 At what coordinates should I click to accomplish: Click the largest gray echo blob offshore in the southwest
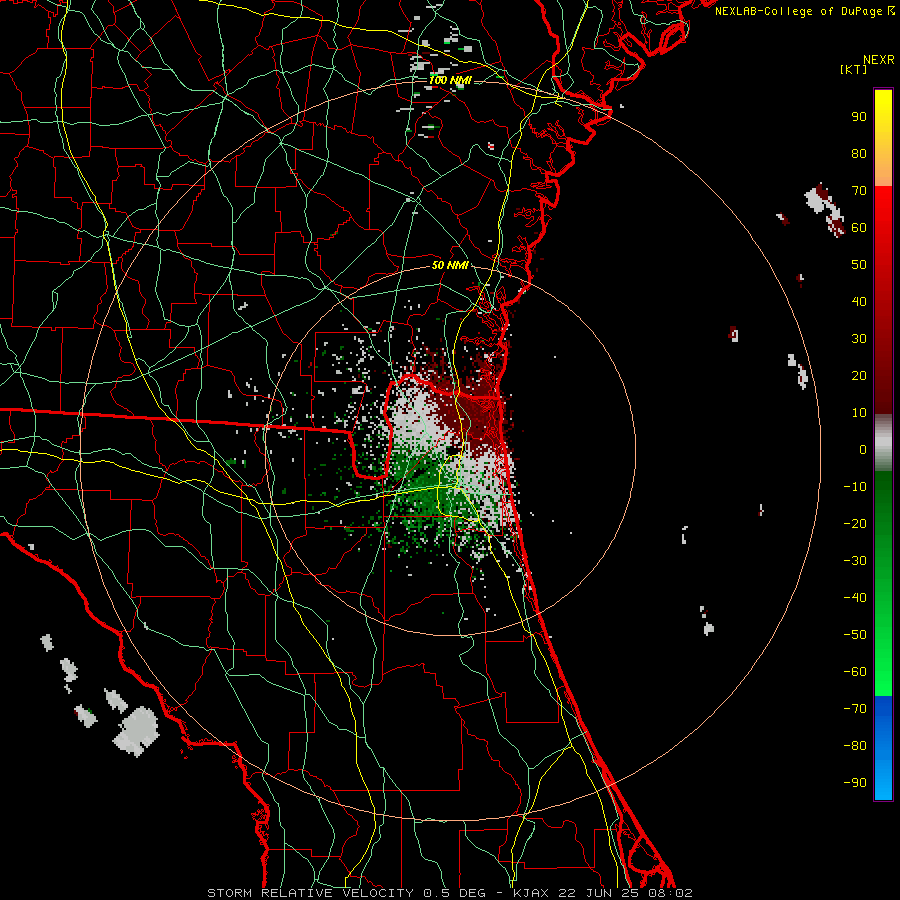[x=135, y=731]
